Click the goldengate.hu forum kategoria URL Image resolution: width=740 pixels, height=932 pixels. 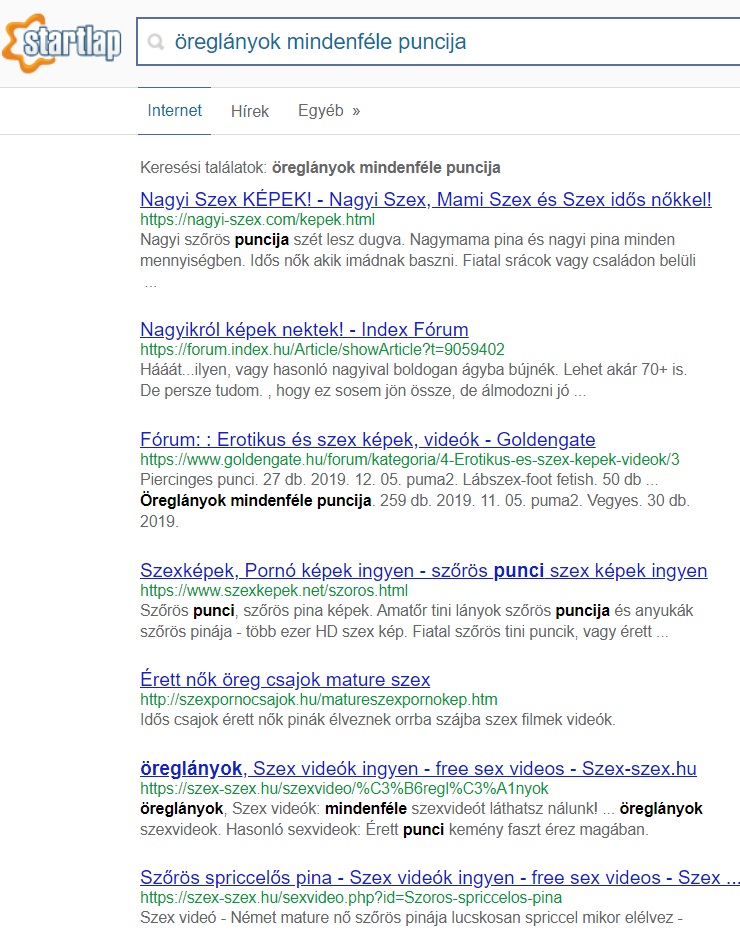pos(410,460)
